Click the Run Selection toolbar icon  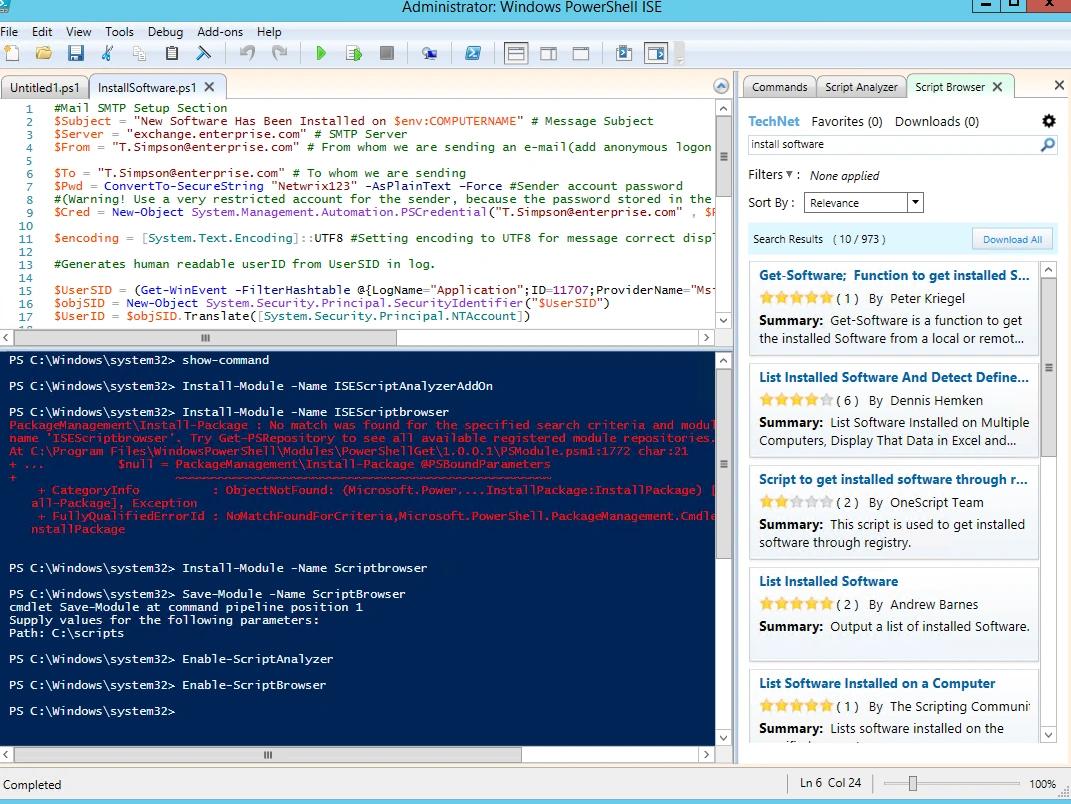(x=353, y=54)
